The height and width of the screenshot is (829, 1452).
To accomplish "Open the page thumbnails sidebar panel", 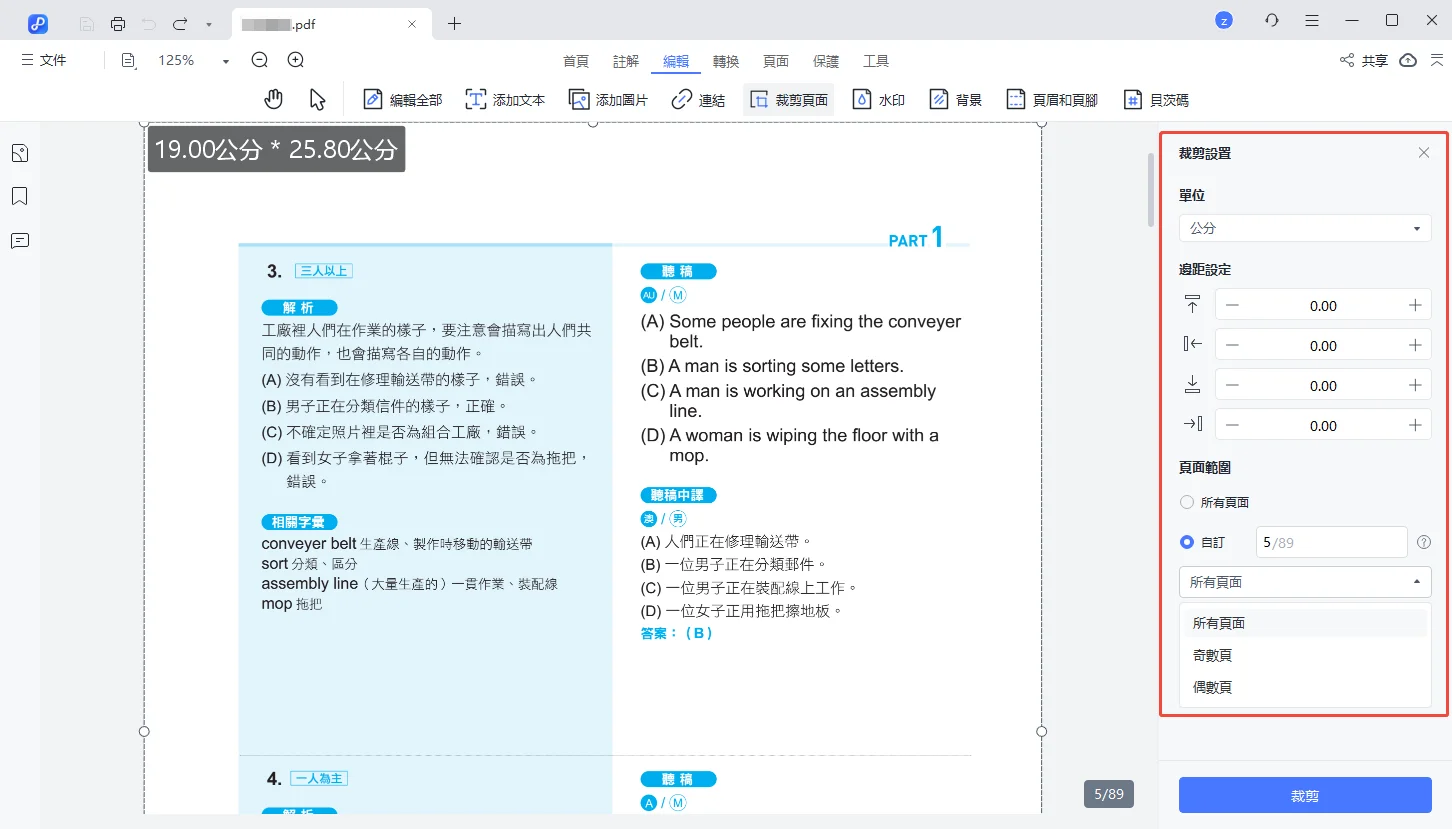I will pyautogui.click(x=19, y=153).
